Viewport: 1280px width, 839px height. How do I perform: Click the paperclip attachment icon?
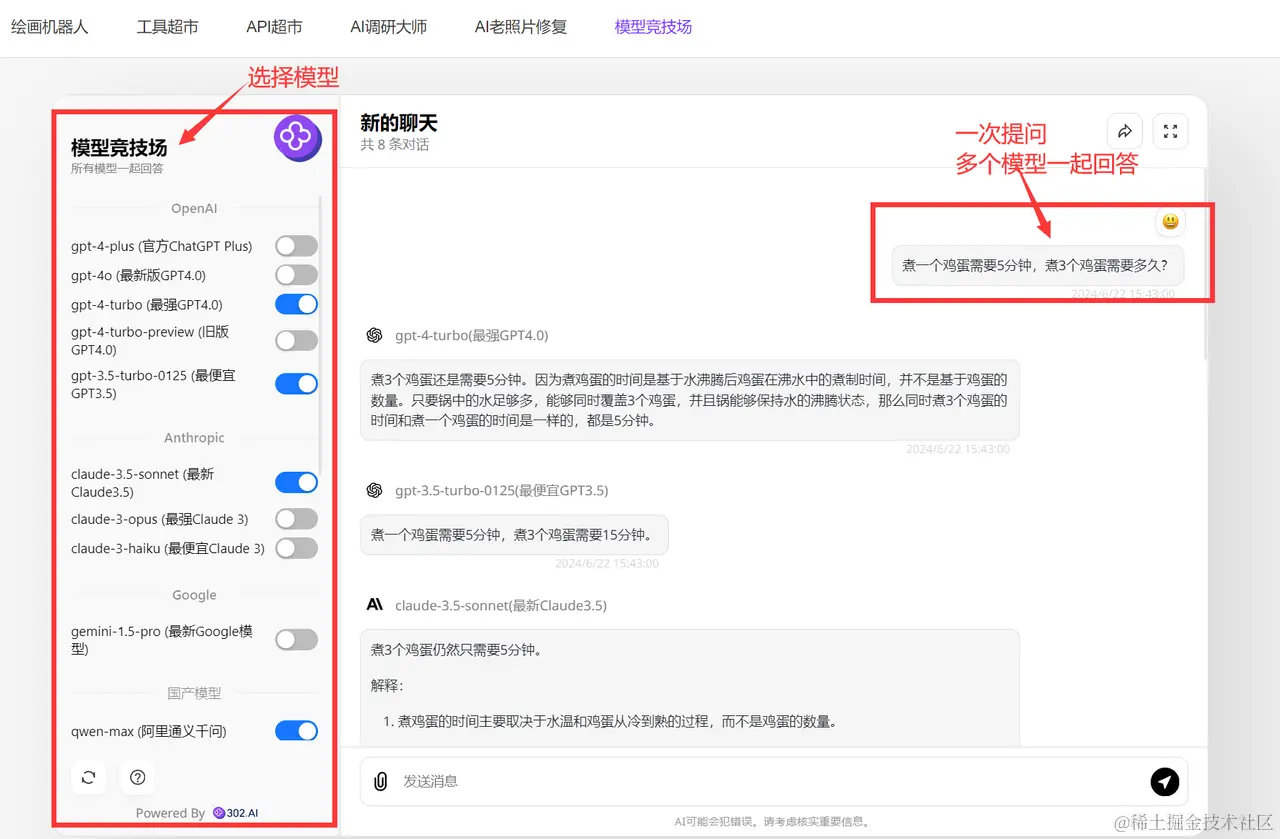pyautogui.click(x=380, y=781)
